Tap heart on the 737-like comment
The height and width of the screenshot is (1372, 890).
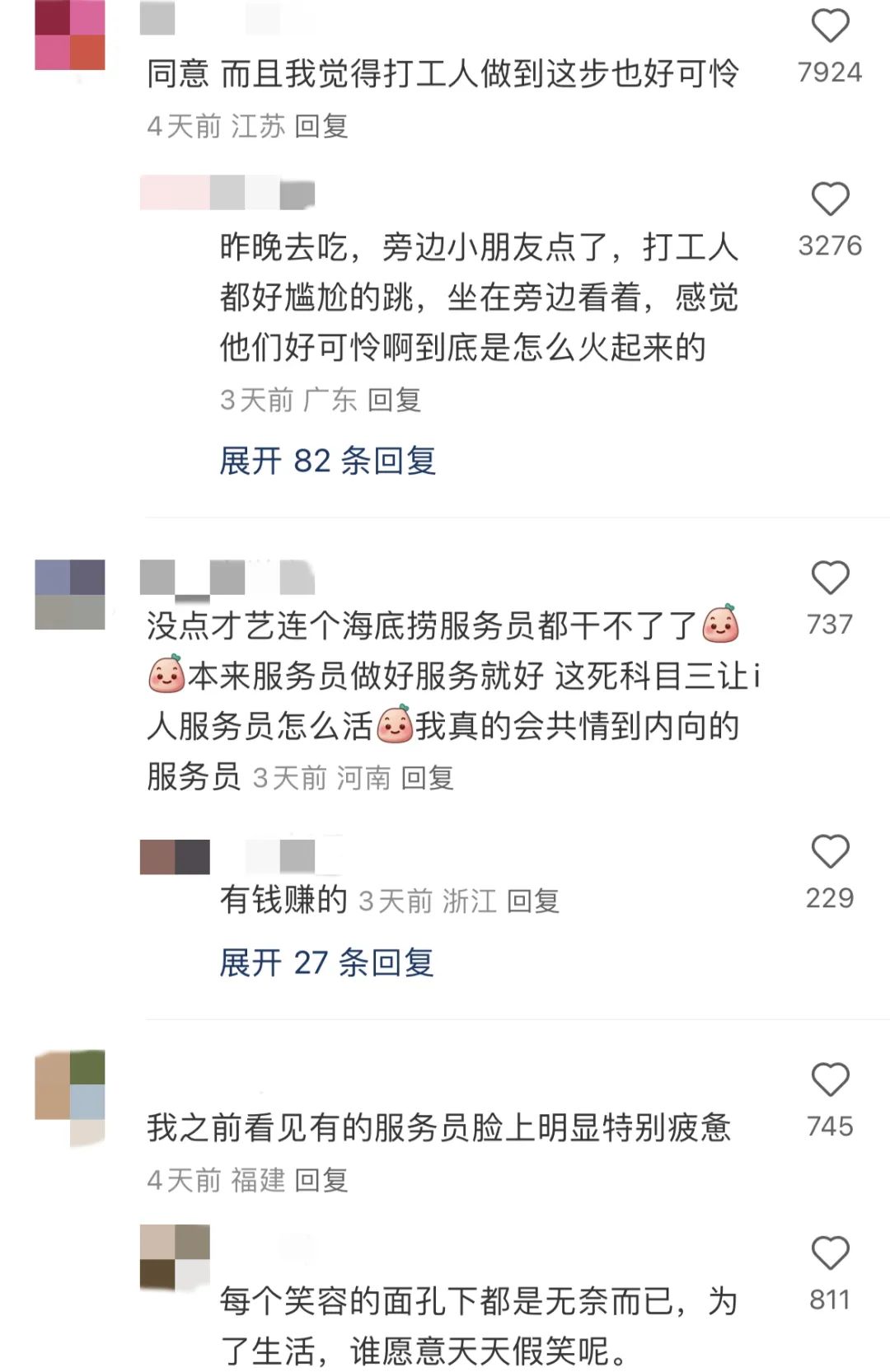(x=830, y=578)
